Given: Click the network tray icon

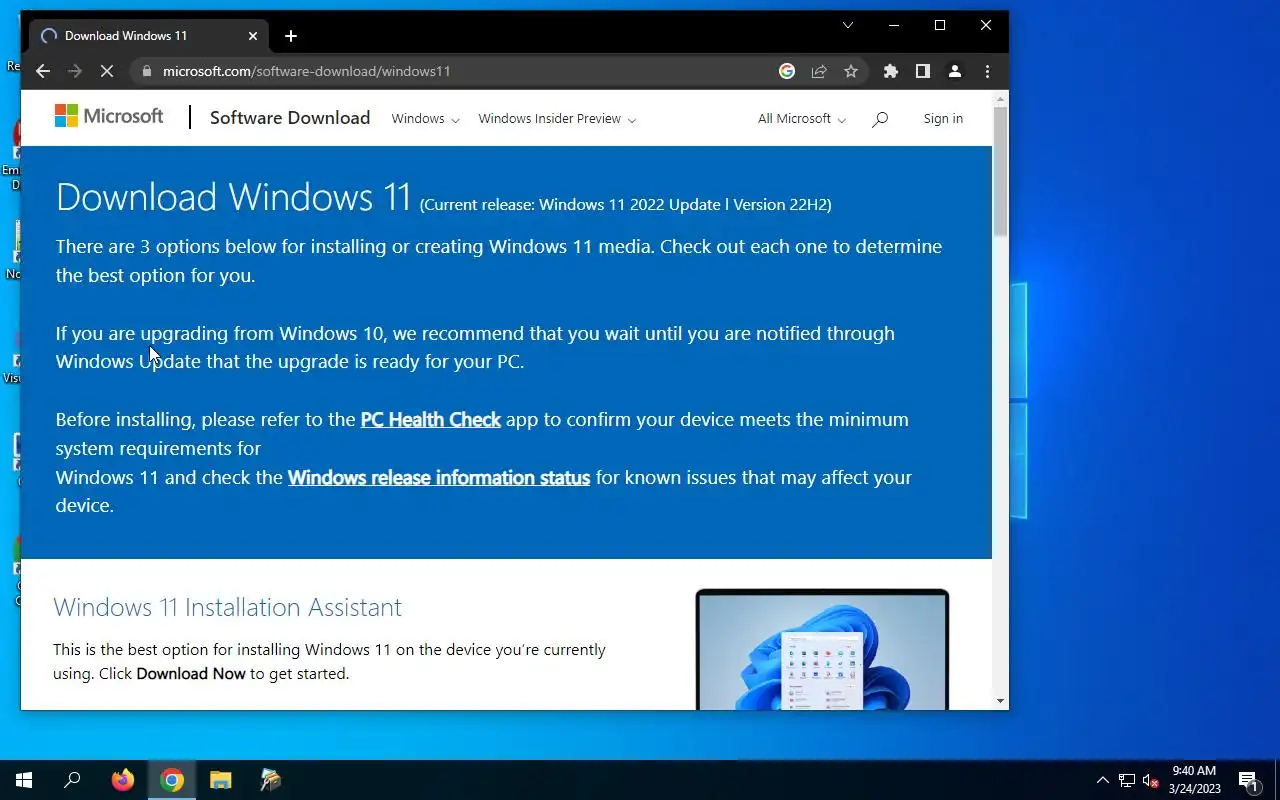Looking at the screenshot, I should (1127, 781).
